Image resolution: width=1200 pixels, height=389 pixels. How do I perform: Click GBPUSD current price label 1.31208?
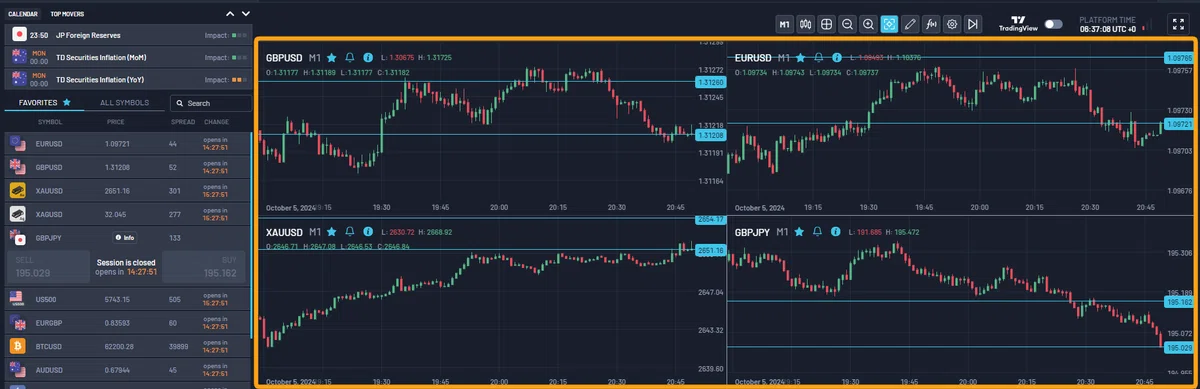tap(712, 135)
